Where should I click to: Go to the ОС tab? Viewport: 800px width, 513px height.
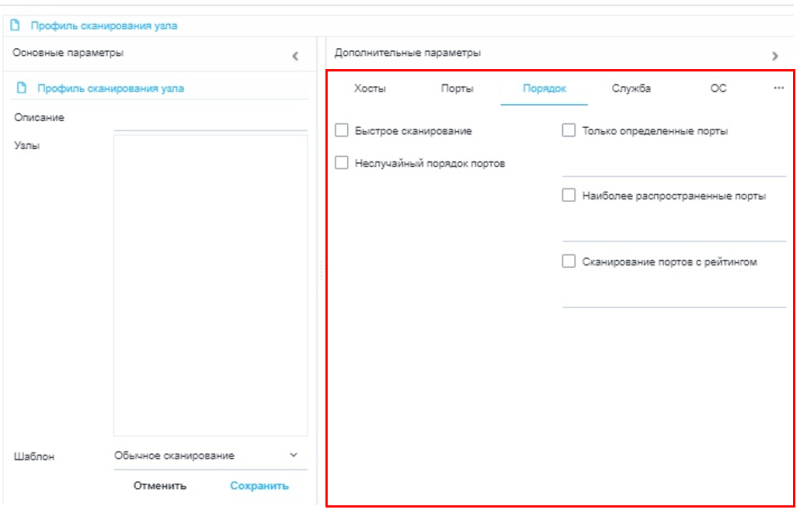(x=718, y=89)
